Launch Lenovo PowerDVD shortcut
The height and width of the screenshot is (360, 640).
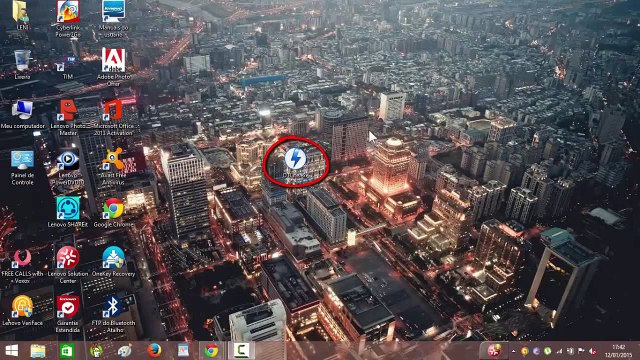tap(68, 167)
